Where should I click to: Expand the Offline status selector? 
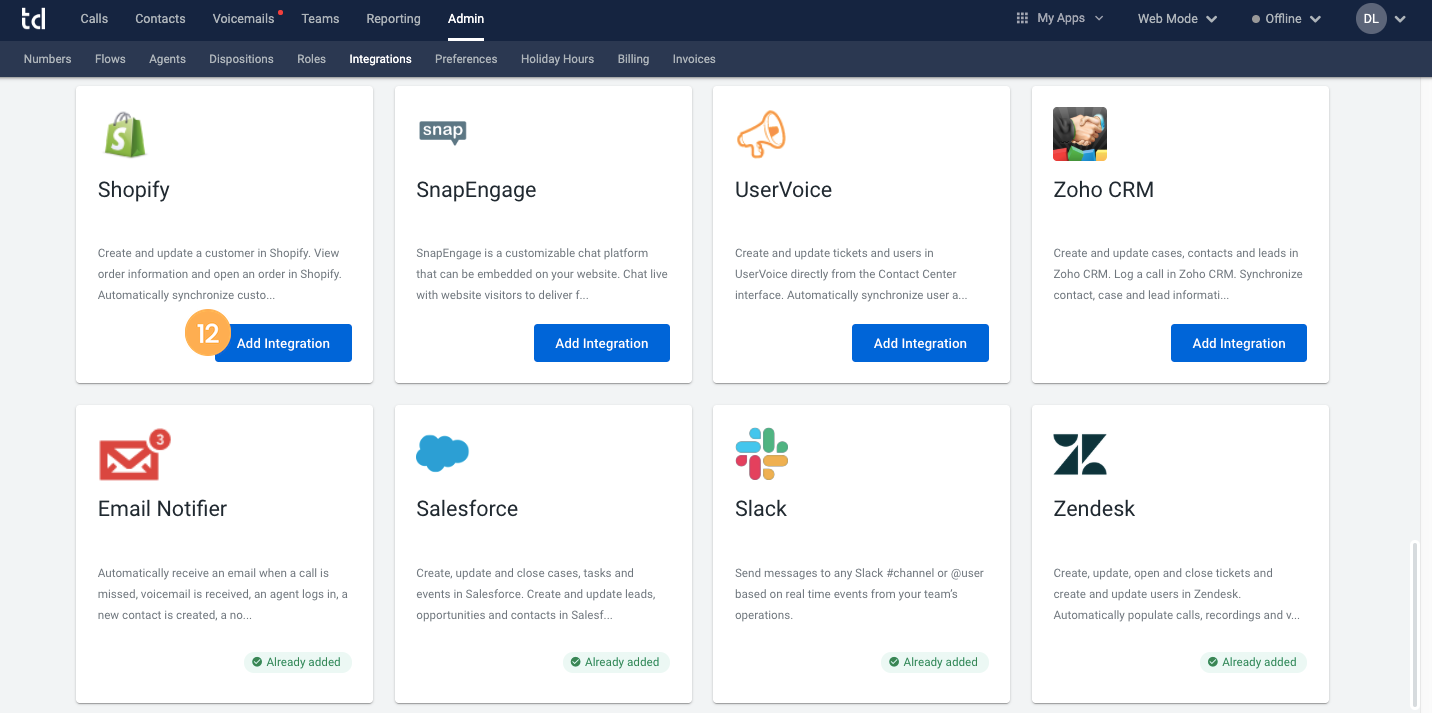pyautogui.click(x=1285, y=18)
